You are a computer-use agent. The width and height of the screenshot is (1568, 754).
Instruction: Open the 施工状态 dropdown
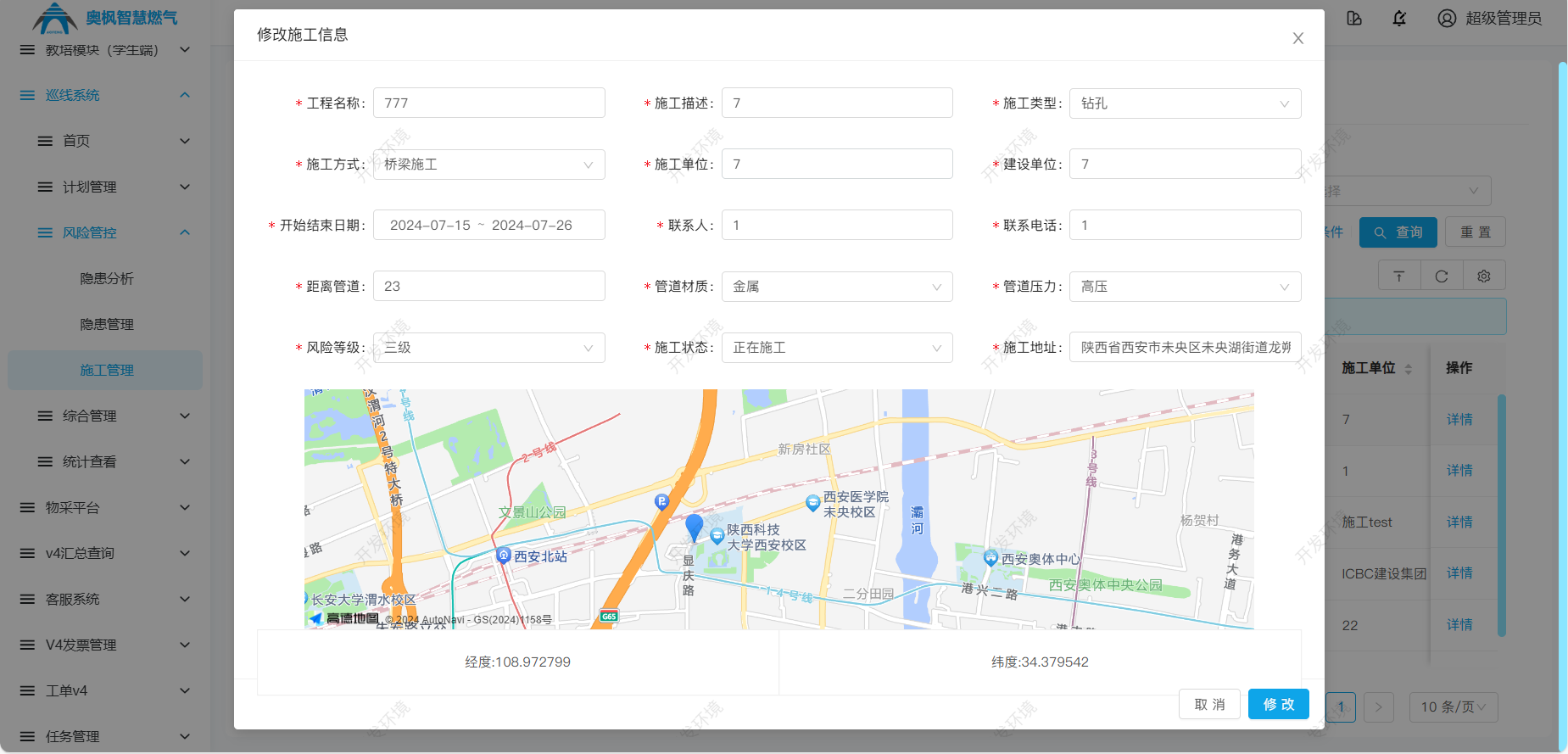pyautogui.click(x=837, y=348)
